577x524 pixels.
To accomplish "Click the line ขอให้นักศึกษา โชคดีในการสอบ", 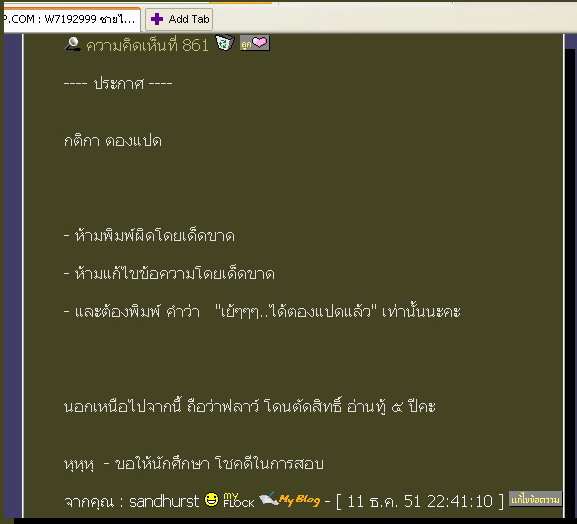I will coord(220,464).
